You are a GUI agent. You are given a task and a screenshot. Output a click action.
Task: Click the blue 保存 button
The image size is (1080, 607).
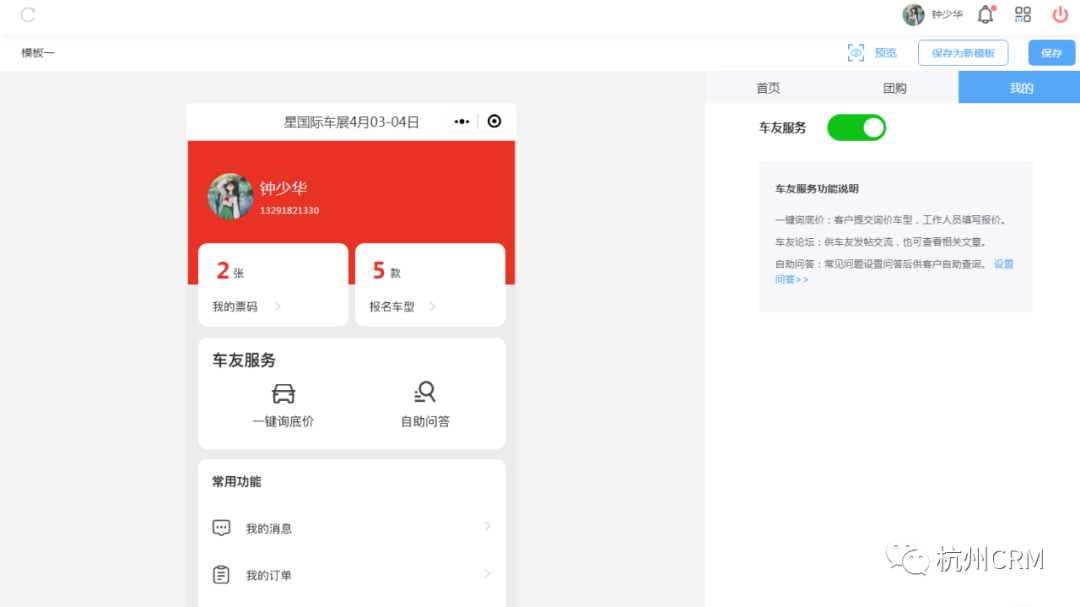pos(1051,53)
